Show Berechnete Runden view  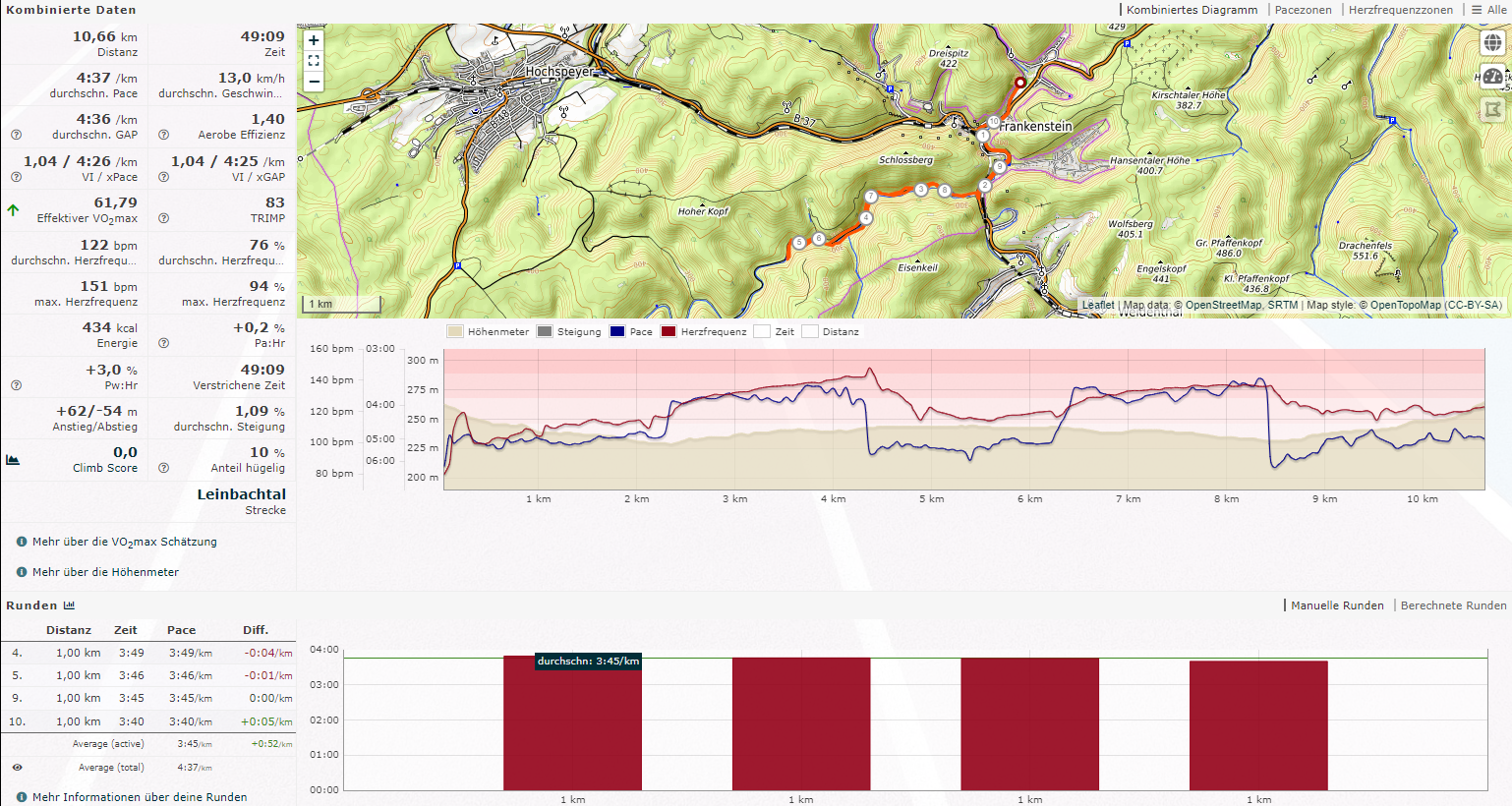point(1453,605)
